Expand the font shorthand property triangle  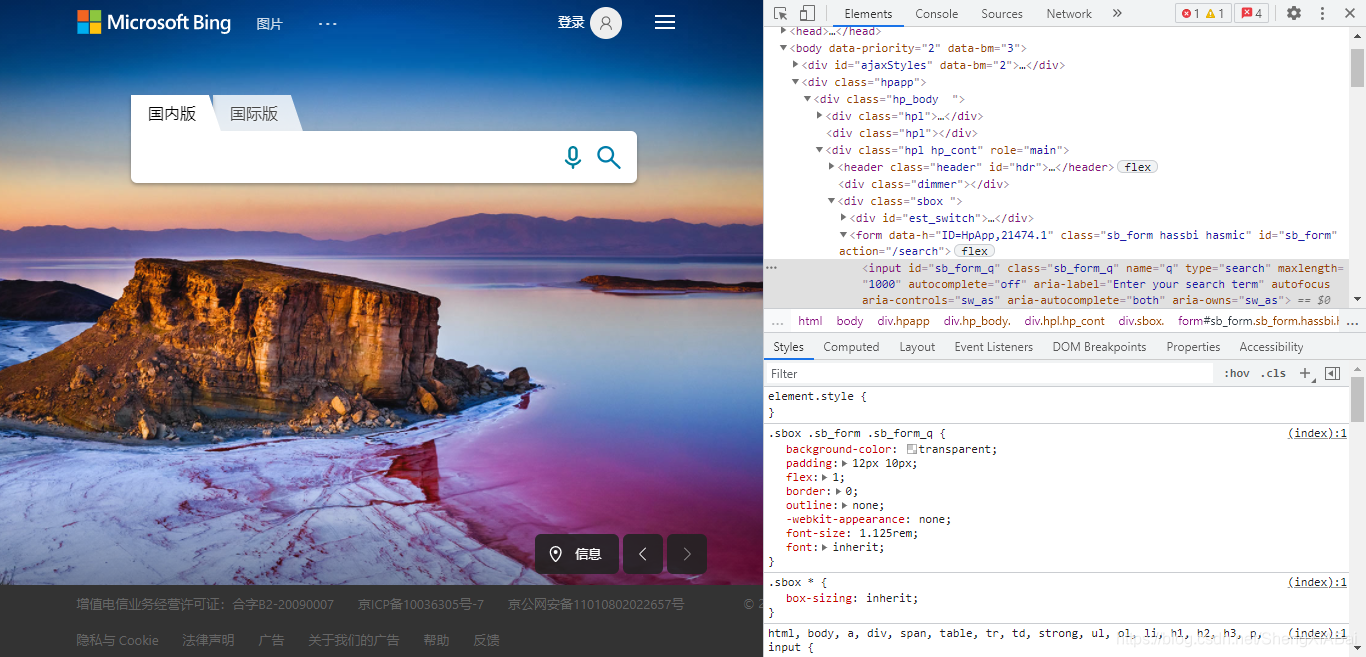[x=825, y=548]
